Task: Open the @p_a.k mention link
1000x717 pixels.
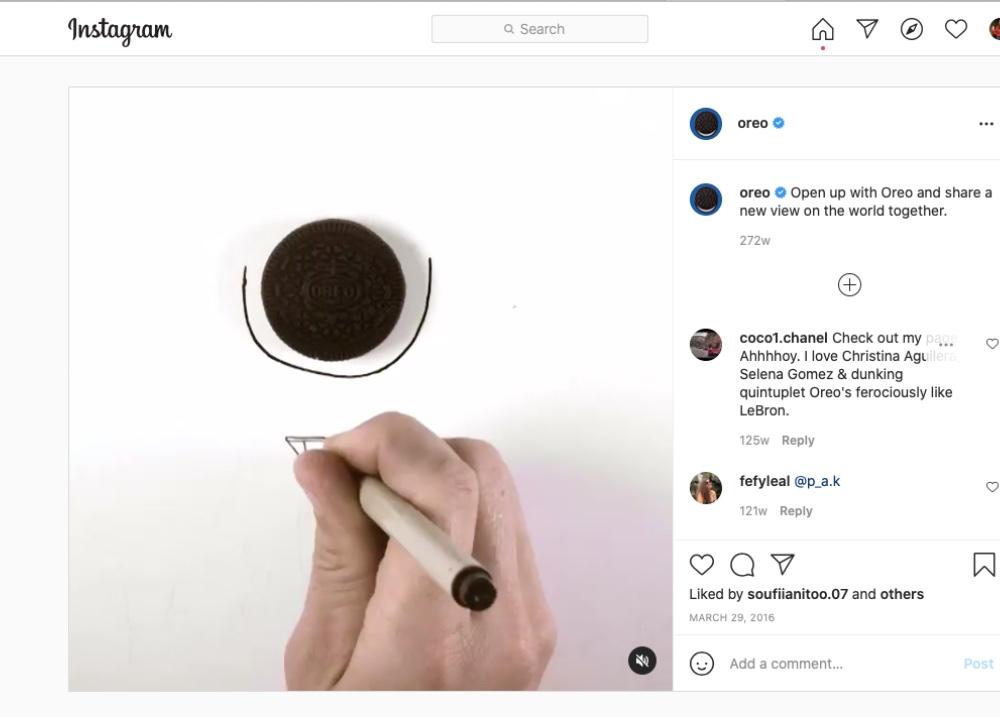Action: coord(817,482)
